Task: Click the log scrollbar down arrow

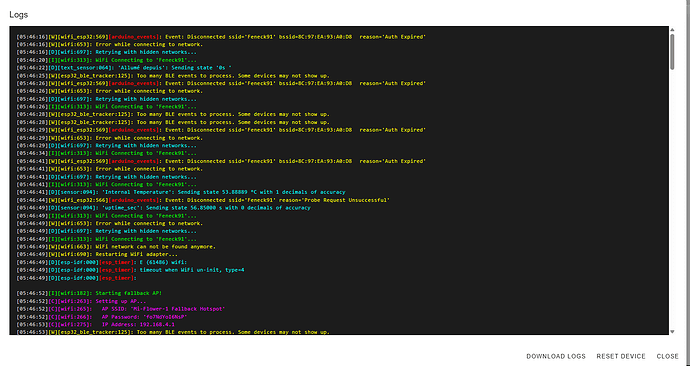Action: (x=672, y=332)
